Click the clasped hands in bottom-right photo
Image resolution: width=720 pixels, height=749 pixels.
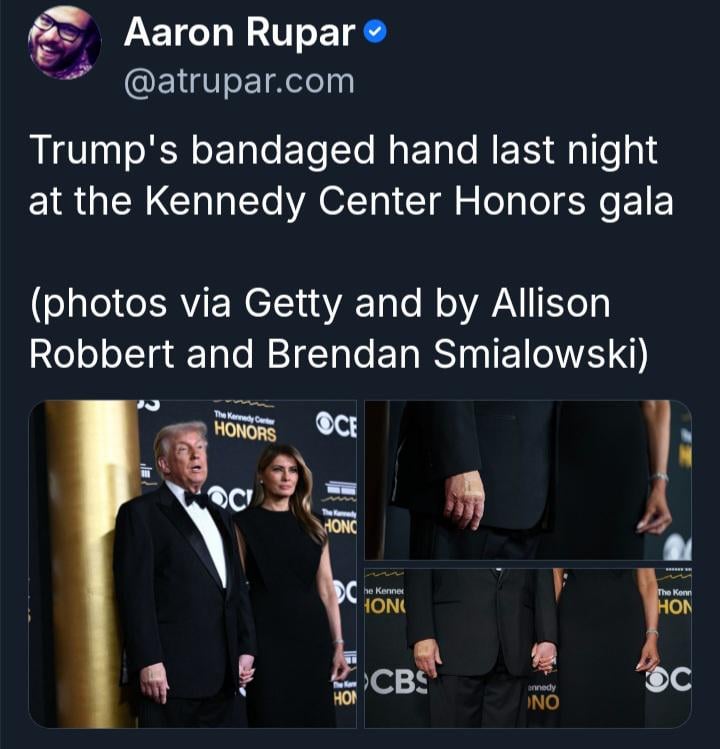(545, 658)
